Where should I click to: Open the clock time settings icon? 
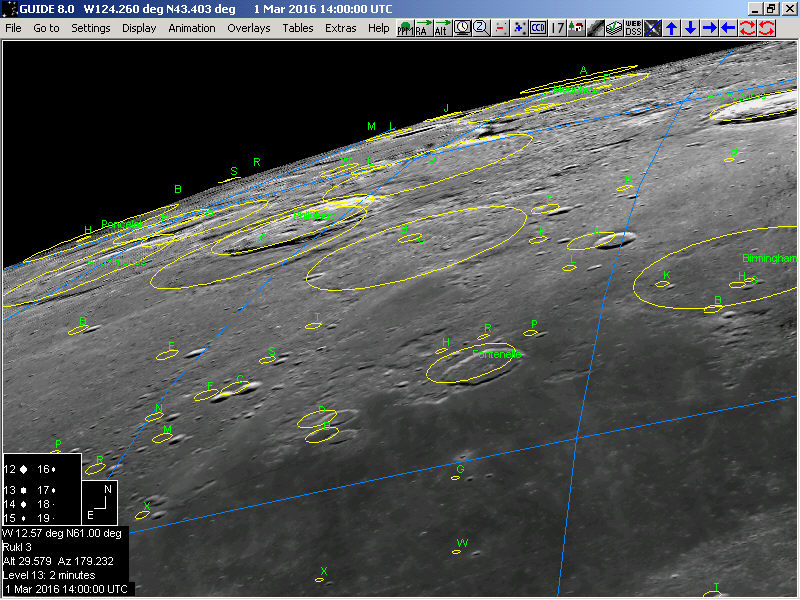click(462, 28)
